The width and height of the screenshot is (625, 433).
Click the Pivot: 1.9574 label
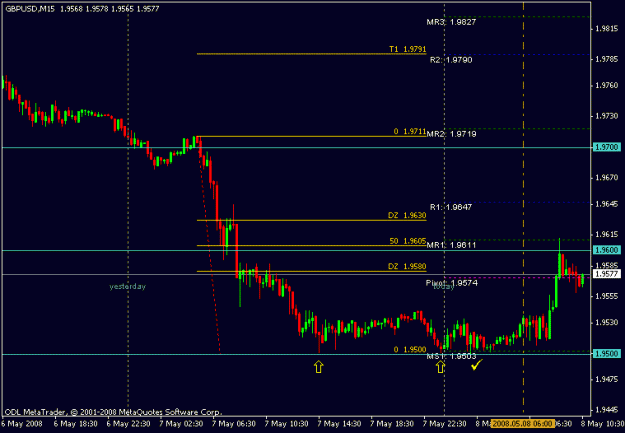point(452,283)
